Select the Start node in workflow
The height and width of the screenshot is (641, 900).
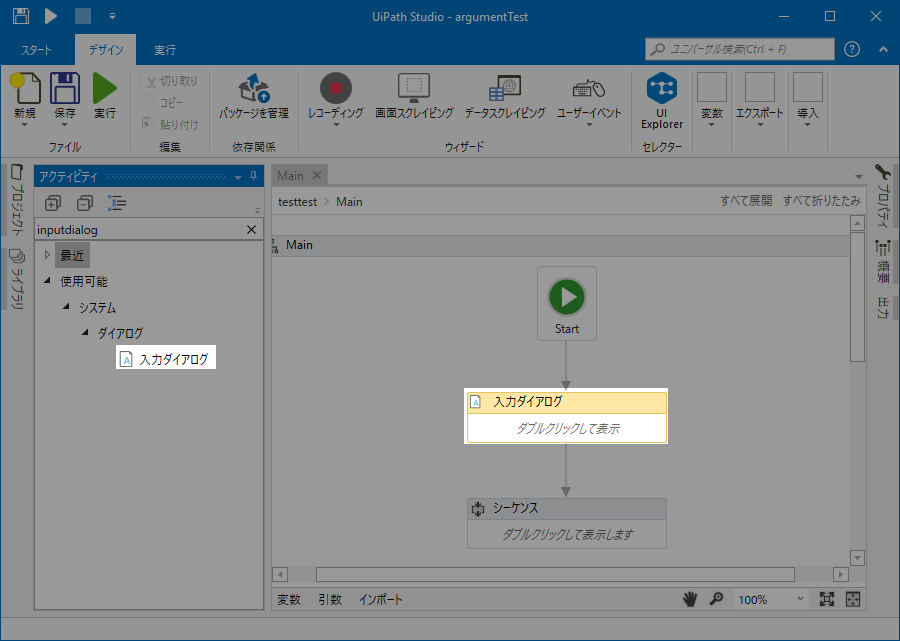click(x=567, y=304)
